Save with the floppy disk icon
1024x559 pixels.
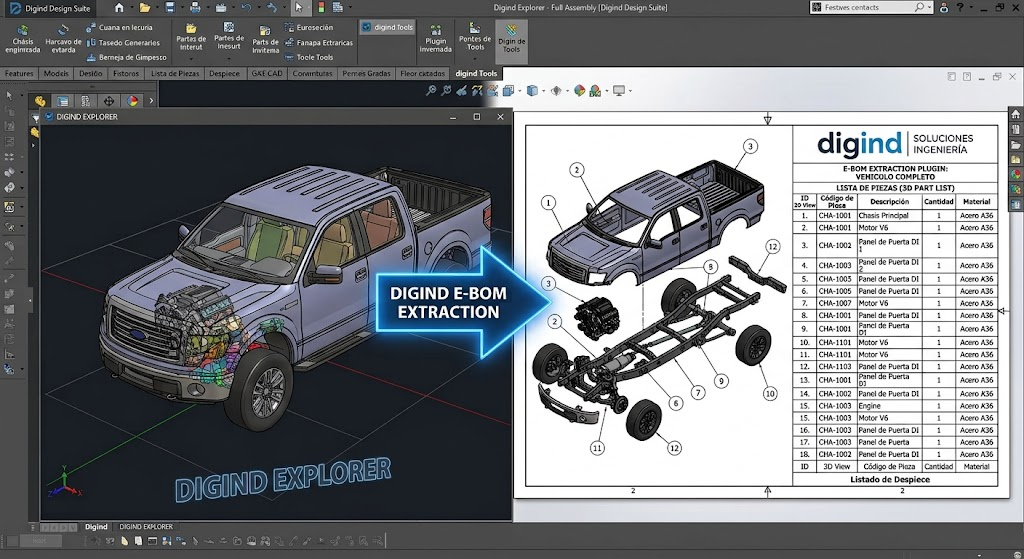coord(170,8)
